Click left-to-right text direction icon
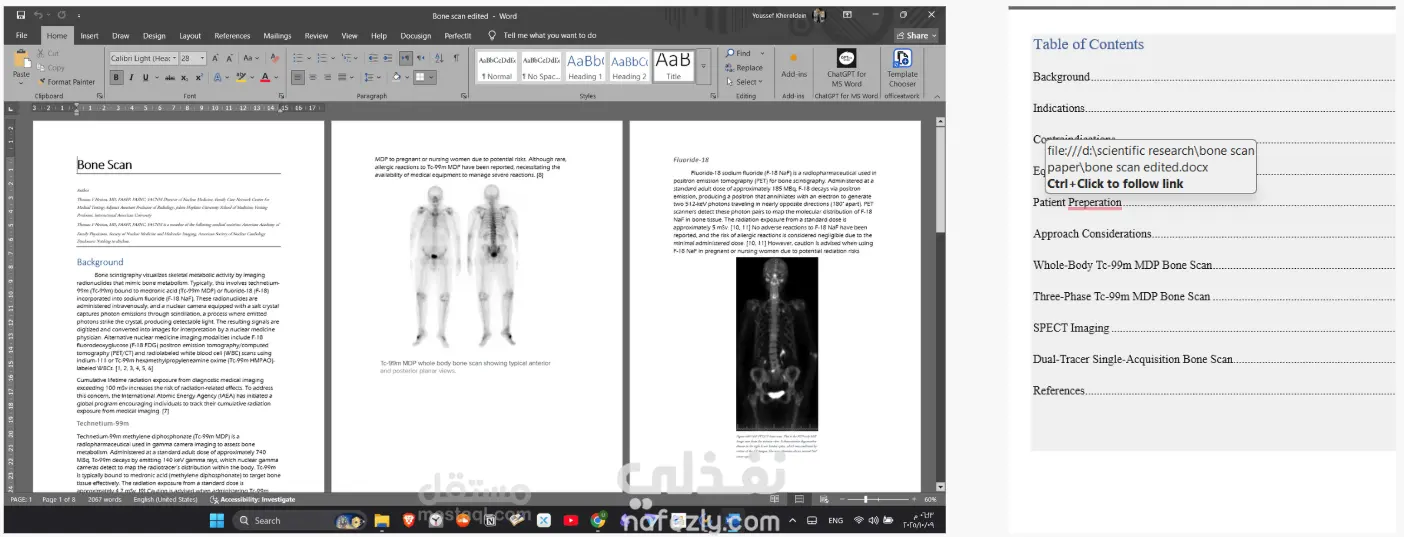The height and width of the screenshot is (537, 1404). [x=406, y=58]
